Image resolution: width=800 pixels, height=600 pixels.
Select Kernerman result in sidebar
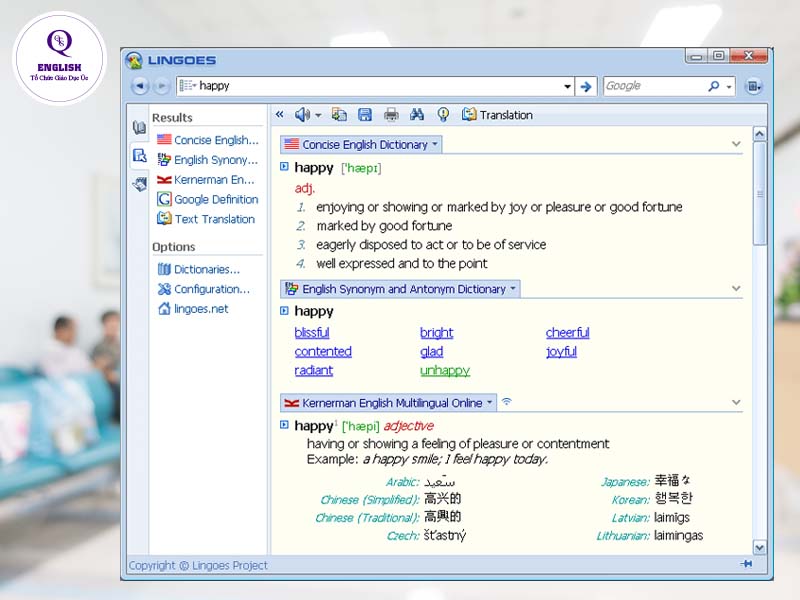pos(206,180)
